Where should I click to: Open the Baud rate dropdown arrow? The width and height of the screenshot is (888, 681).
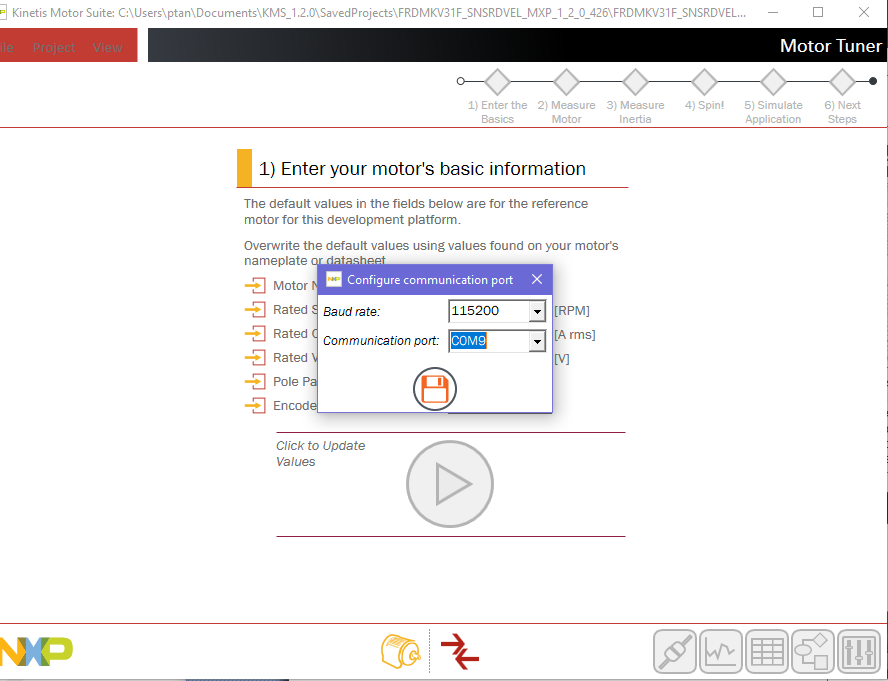[x=537, y=311]
